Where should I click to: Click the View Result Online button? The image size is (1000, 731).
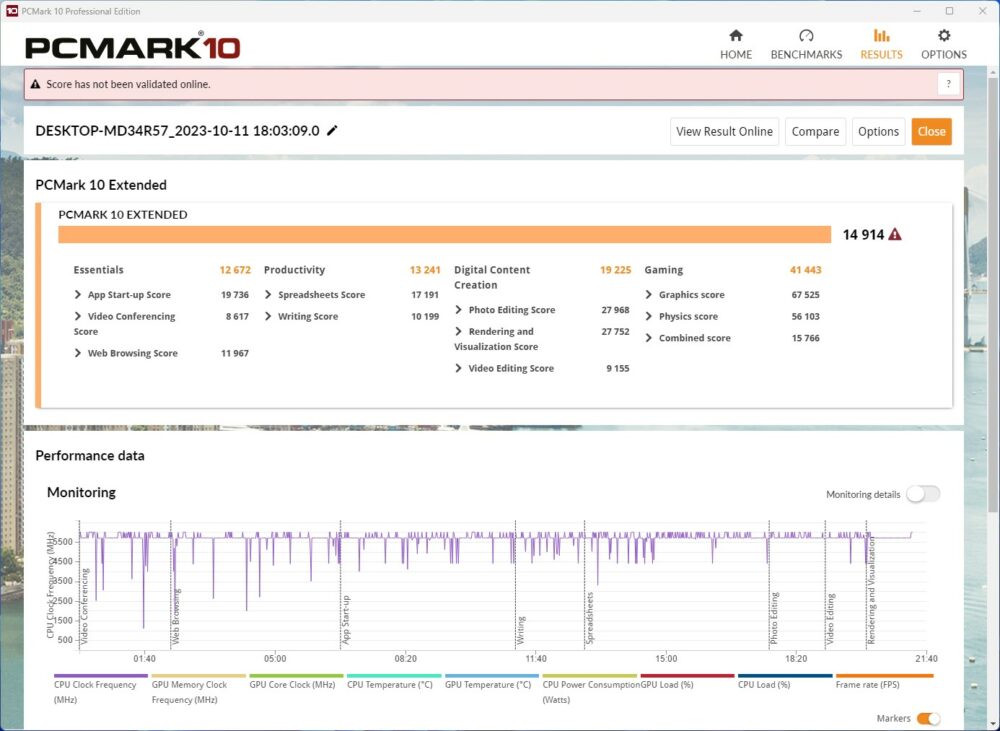point(724,131)
